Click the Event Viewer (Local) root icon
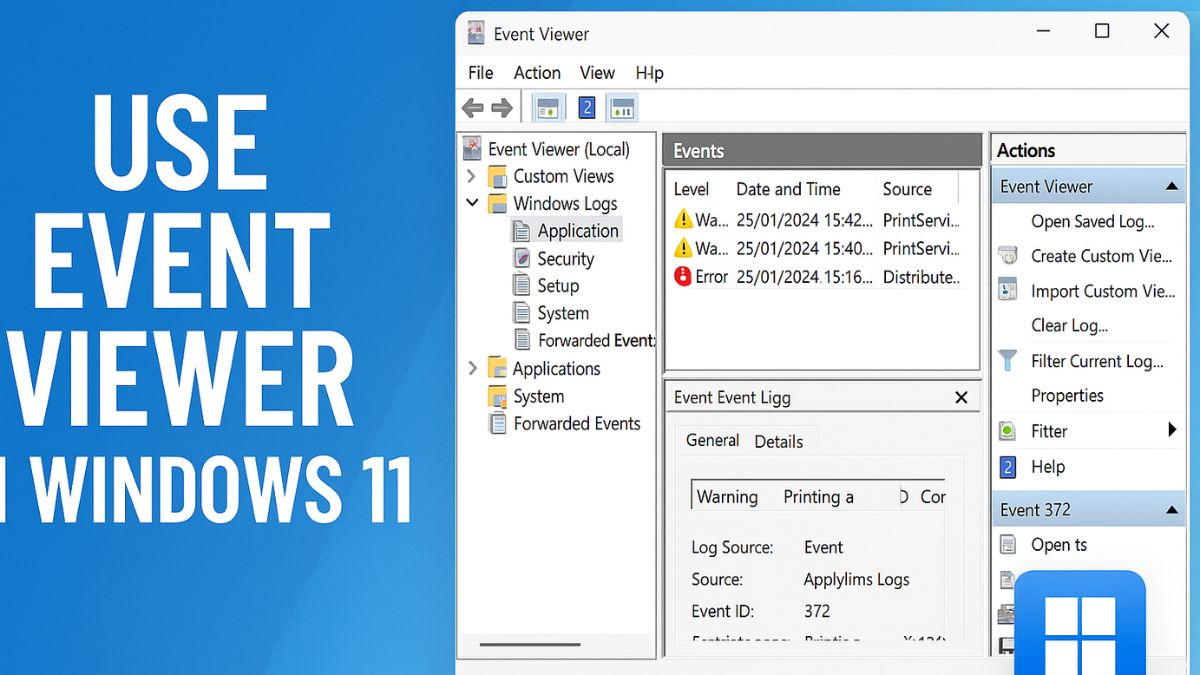 tap(472, 149)
